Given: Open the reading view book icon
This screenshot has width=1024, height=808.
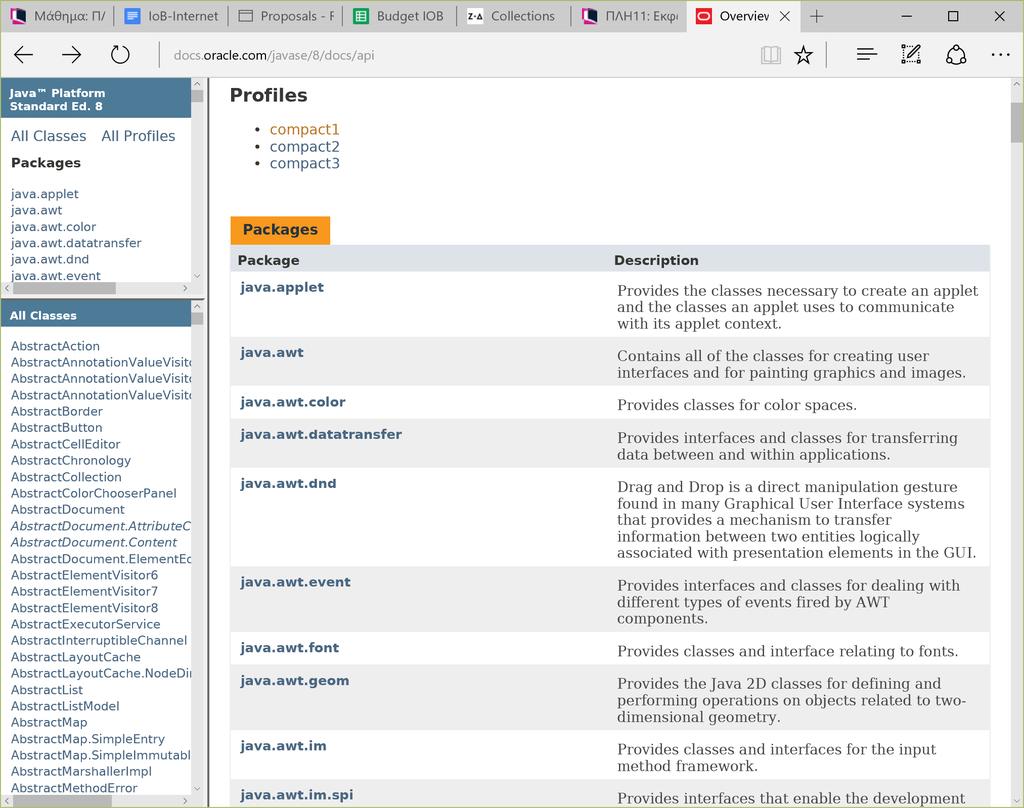Looking at the screenshot, I should click(771, 55).
